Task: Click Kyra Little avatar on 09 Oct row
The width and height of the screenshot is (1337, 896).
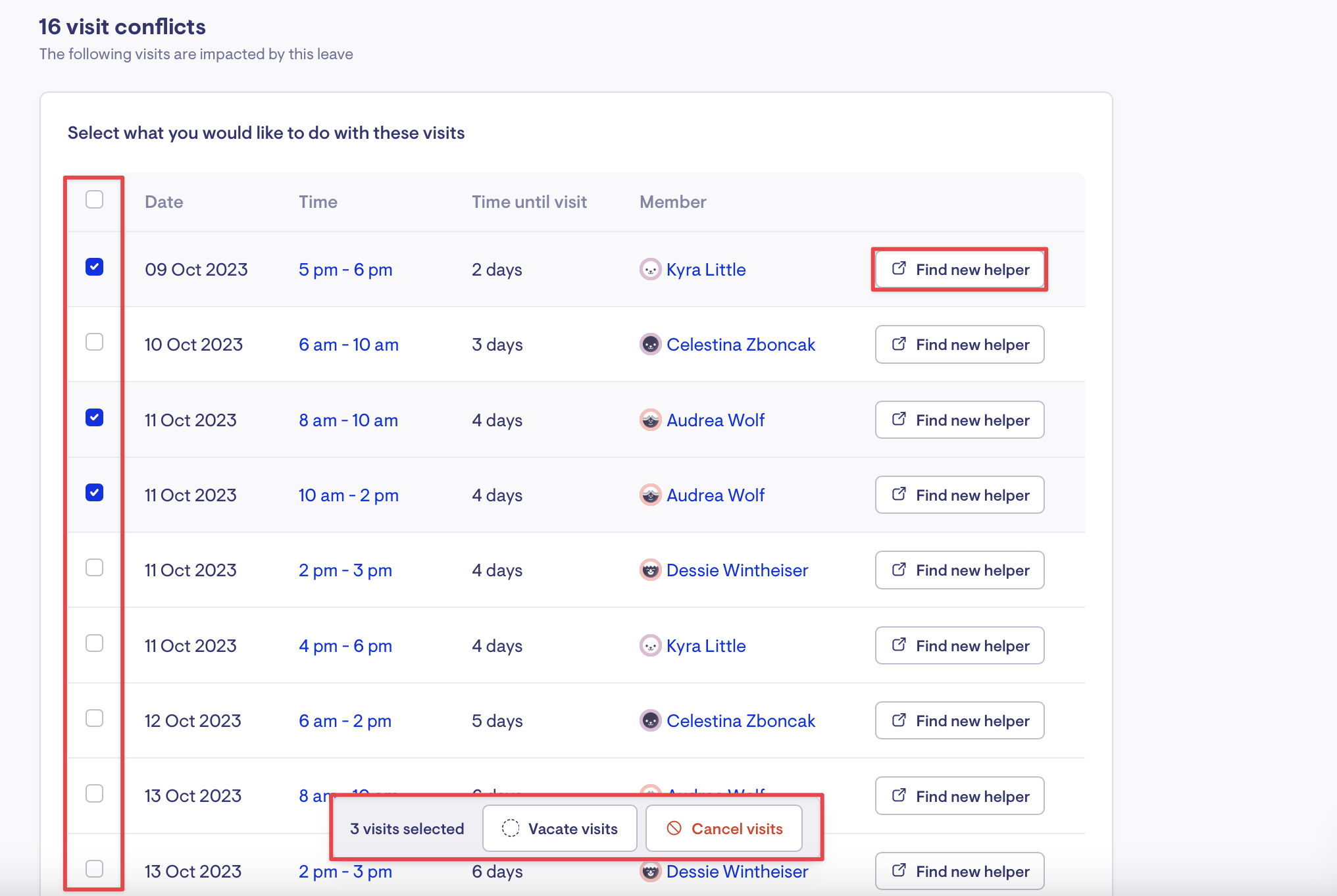Action: click(x=650, y=270)
